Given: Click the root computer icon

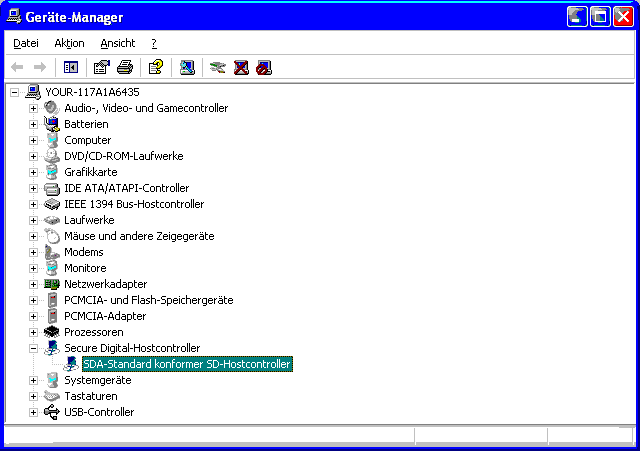Looking at the screenshot, I should point(33,92).
